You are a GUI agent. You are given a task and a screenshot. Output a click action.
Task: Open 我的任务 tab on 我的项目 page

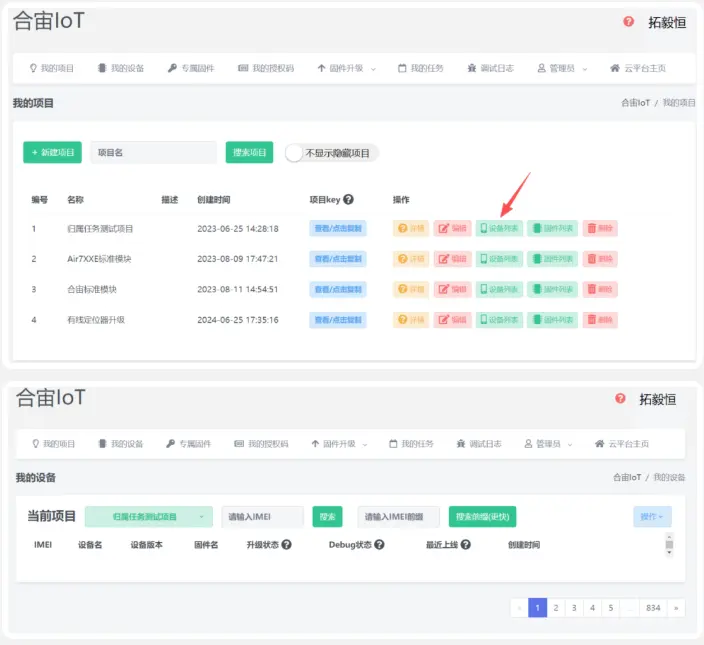[421, 68]
